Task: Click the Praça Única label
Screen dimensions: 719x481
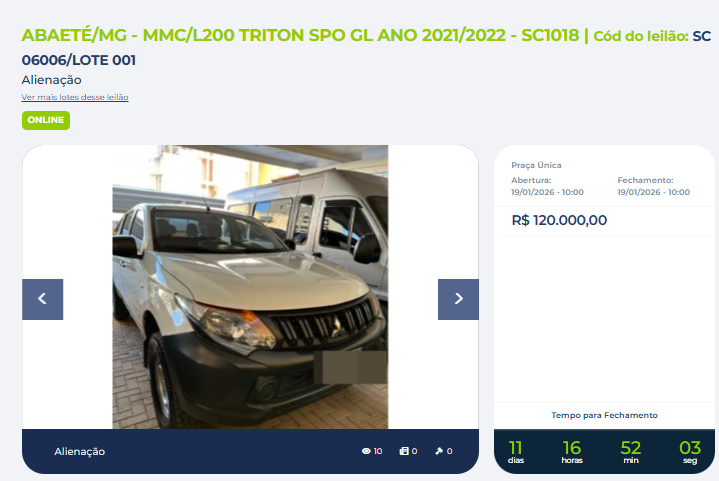Action: pos(536,165)
